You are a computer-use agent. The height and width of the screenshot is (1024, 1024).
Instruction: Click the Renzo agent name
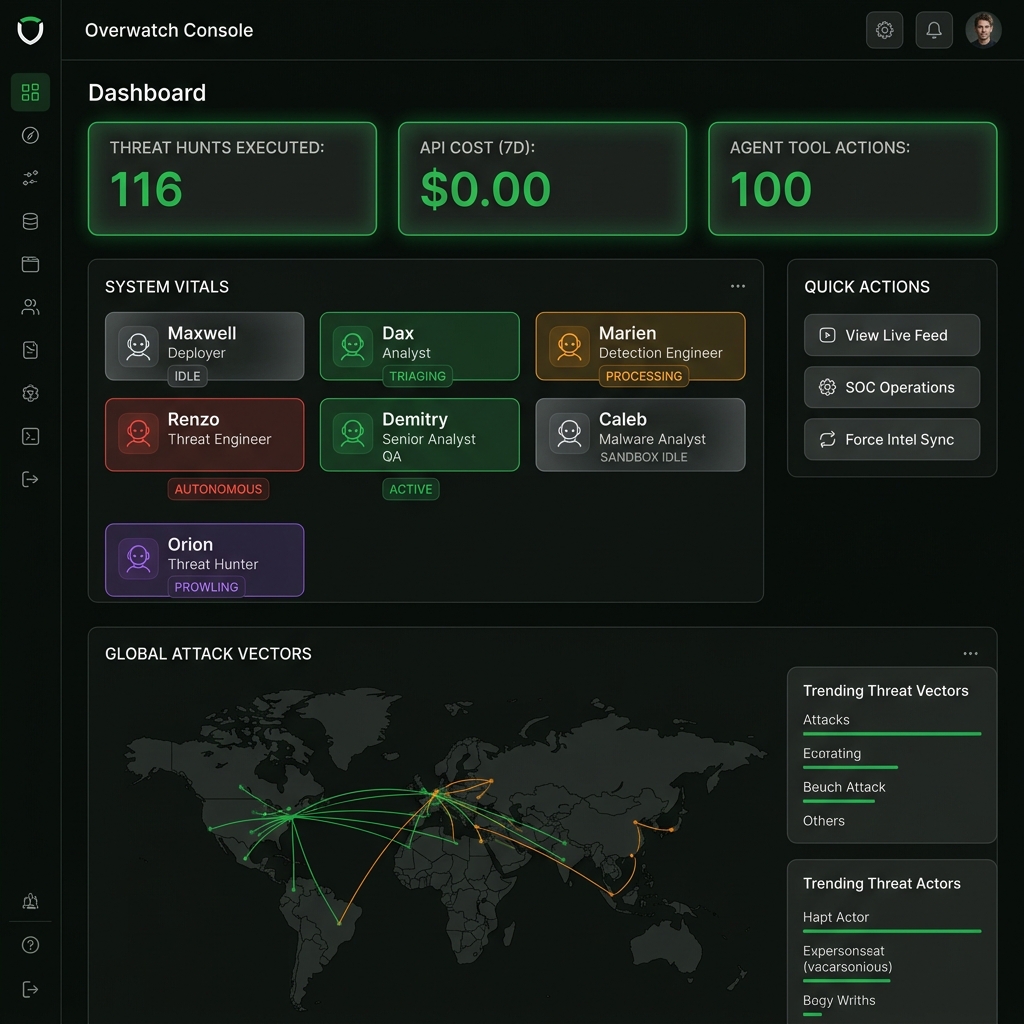tap(193, 419)
